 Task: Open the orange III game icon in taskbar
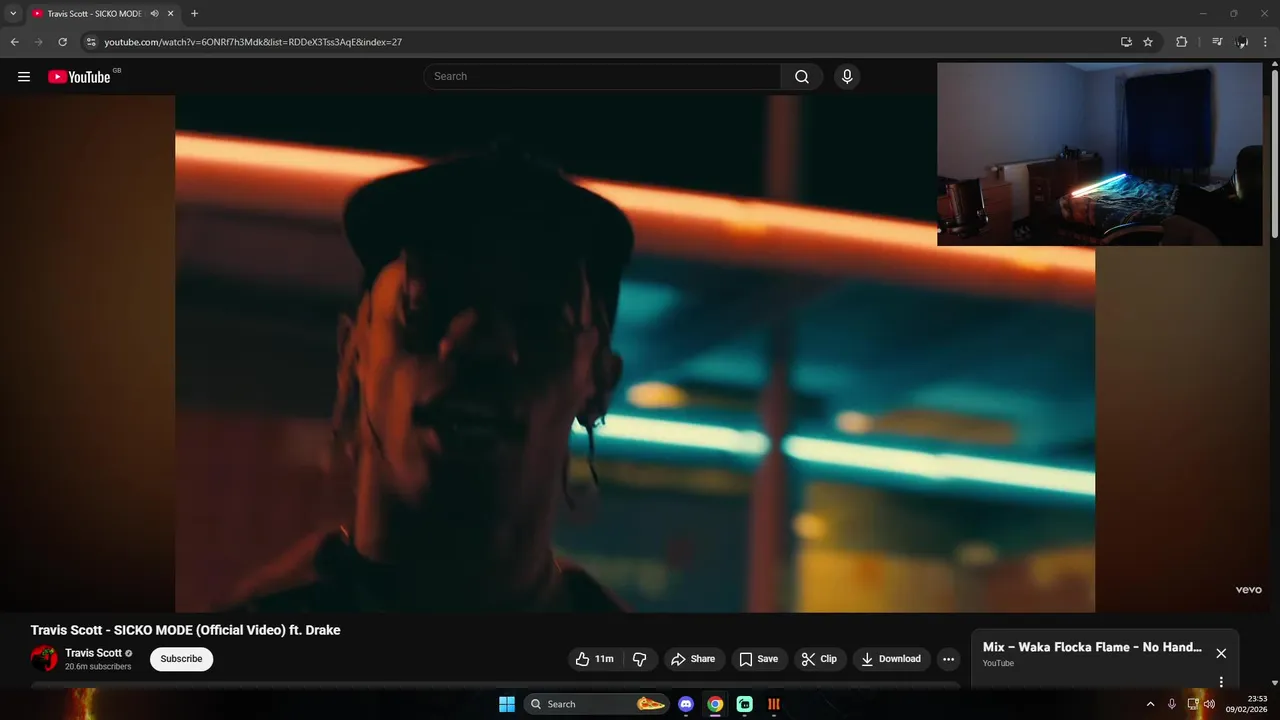[774, 704]
